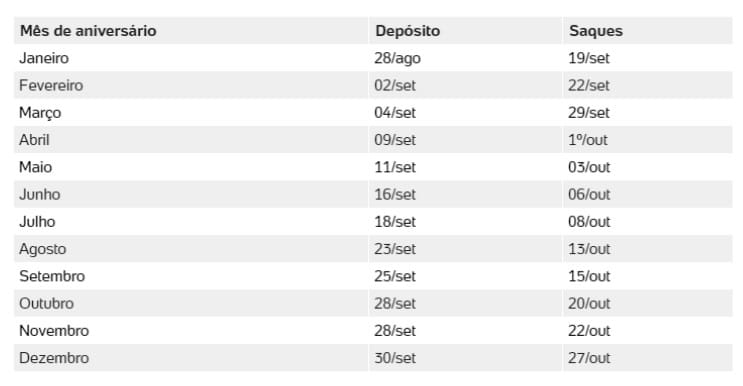This screenshot has width=743, height=386.
Task: Click the 25/set deposit for Setembro
Action: point(395,276)
